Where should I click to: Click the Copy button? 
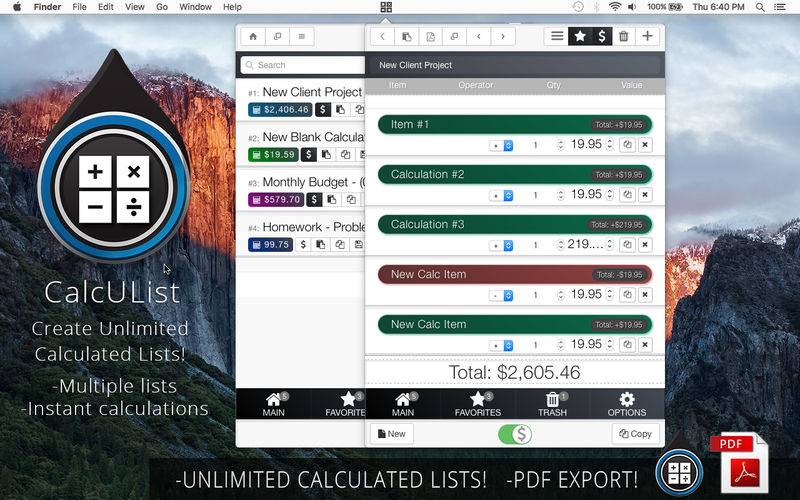pos(635,434)
